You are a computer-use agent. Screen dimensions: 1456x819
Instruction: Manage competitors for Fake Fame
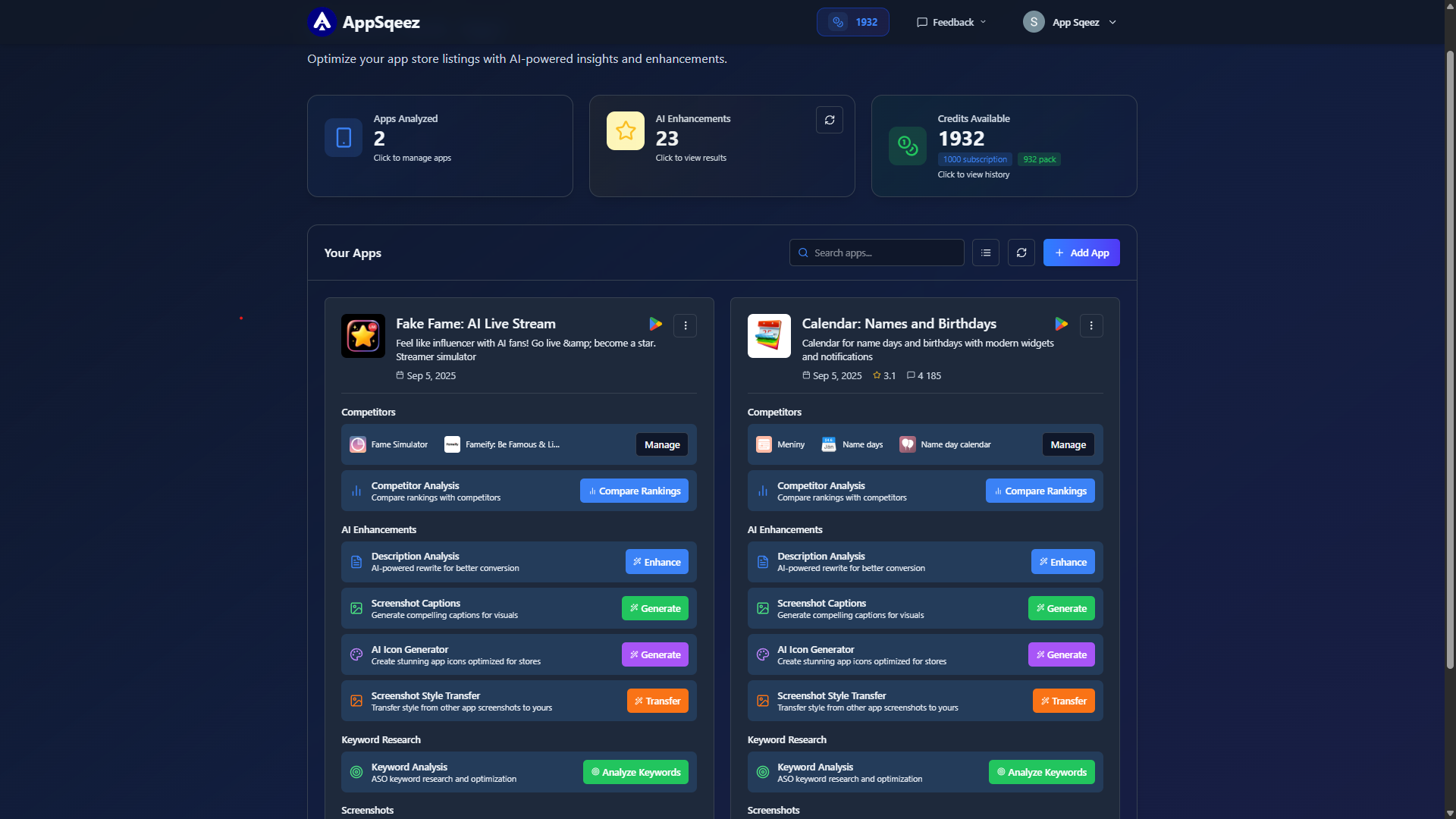(x=662, y=444)
